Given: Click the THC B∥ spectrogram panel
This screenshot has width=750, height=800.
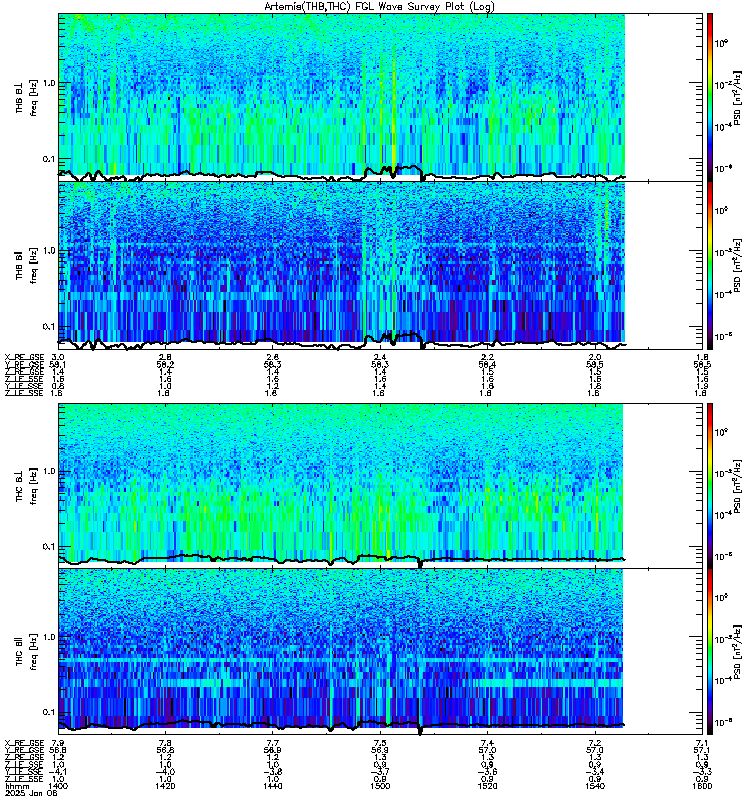Looking at the screenshot, I should pos(380,652).
